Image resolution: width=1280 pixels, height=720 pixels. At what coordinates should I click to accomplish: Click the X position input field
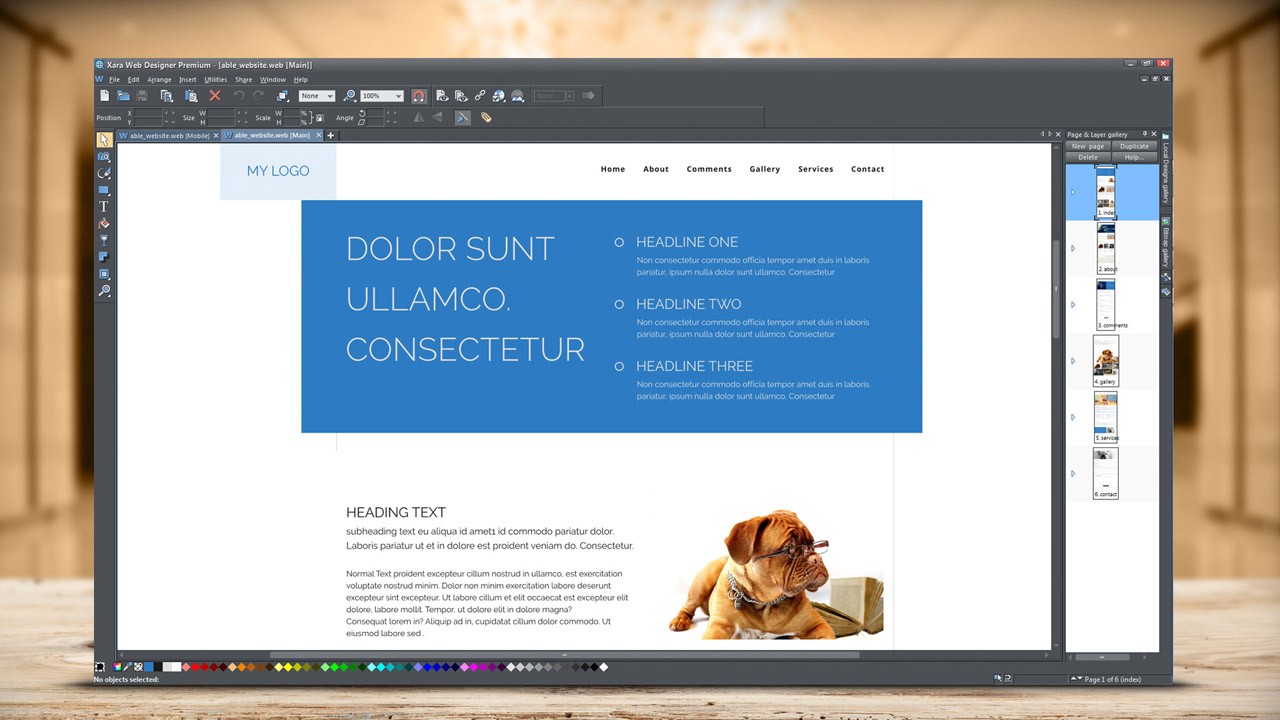(147, 112)
